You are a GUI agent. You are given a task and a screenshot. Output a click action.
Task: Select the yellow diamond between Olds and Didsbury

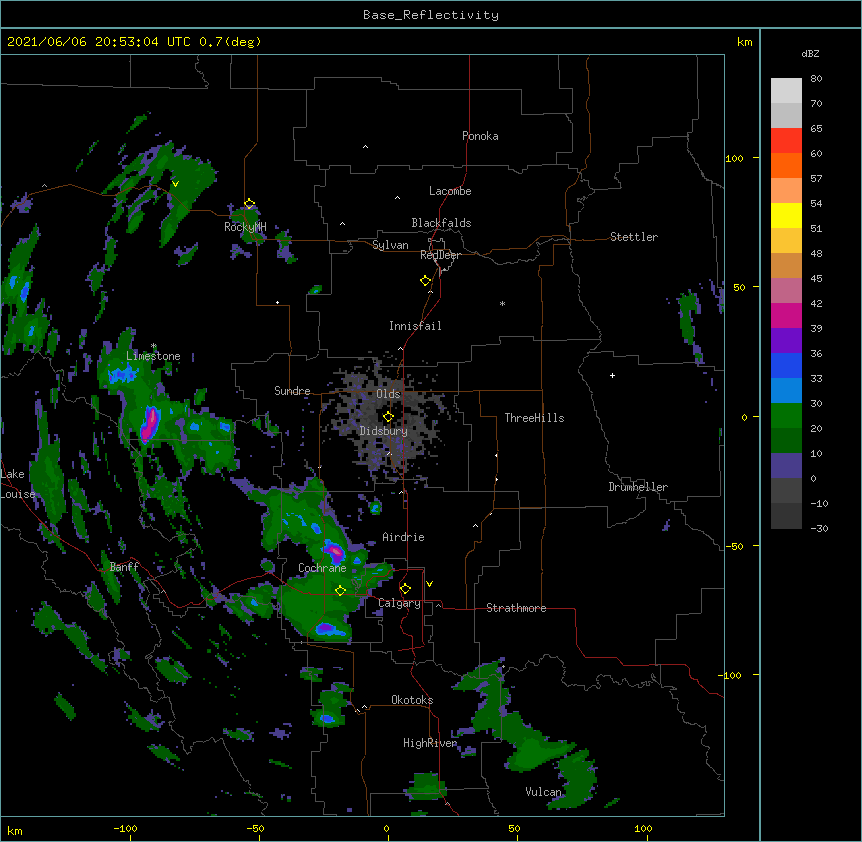tap(388, 417)
